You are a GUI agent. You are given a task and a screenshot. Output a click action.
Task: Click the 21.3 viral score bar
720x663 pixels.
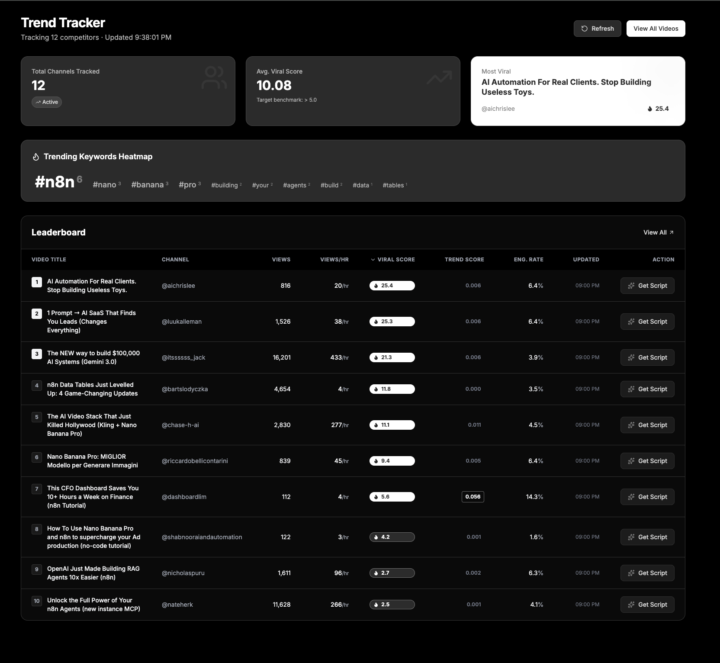[x=392, y=357]
